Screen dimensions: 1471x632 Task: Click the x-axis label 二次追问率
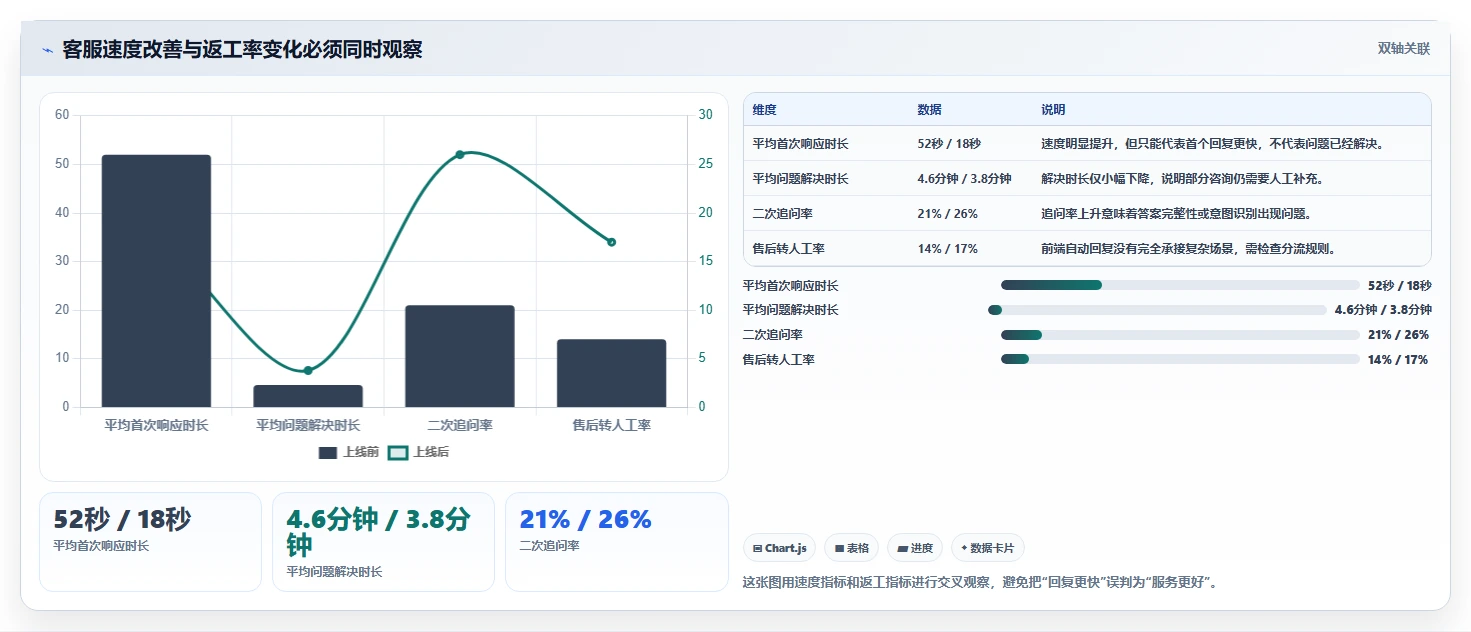click(460, 425)
